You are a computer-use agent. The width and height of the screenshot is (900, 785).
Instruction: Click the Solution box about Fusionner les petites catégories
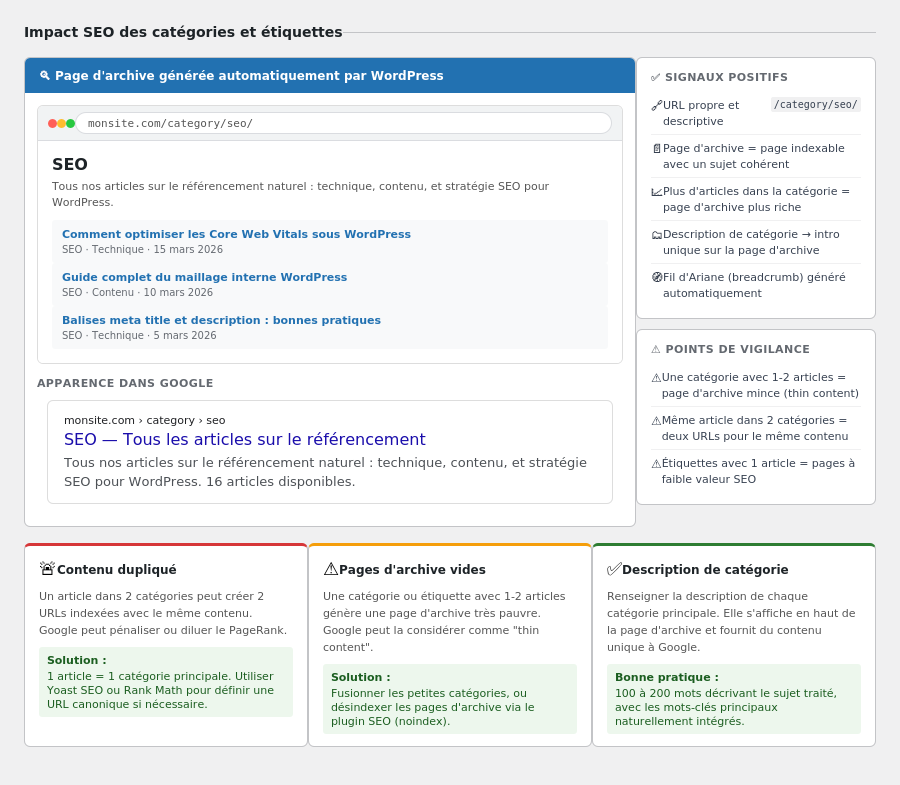click(x=450, y=699)
